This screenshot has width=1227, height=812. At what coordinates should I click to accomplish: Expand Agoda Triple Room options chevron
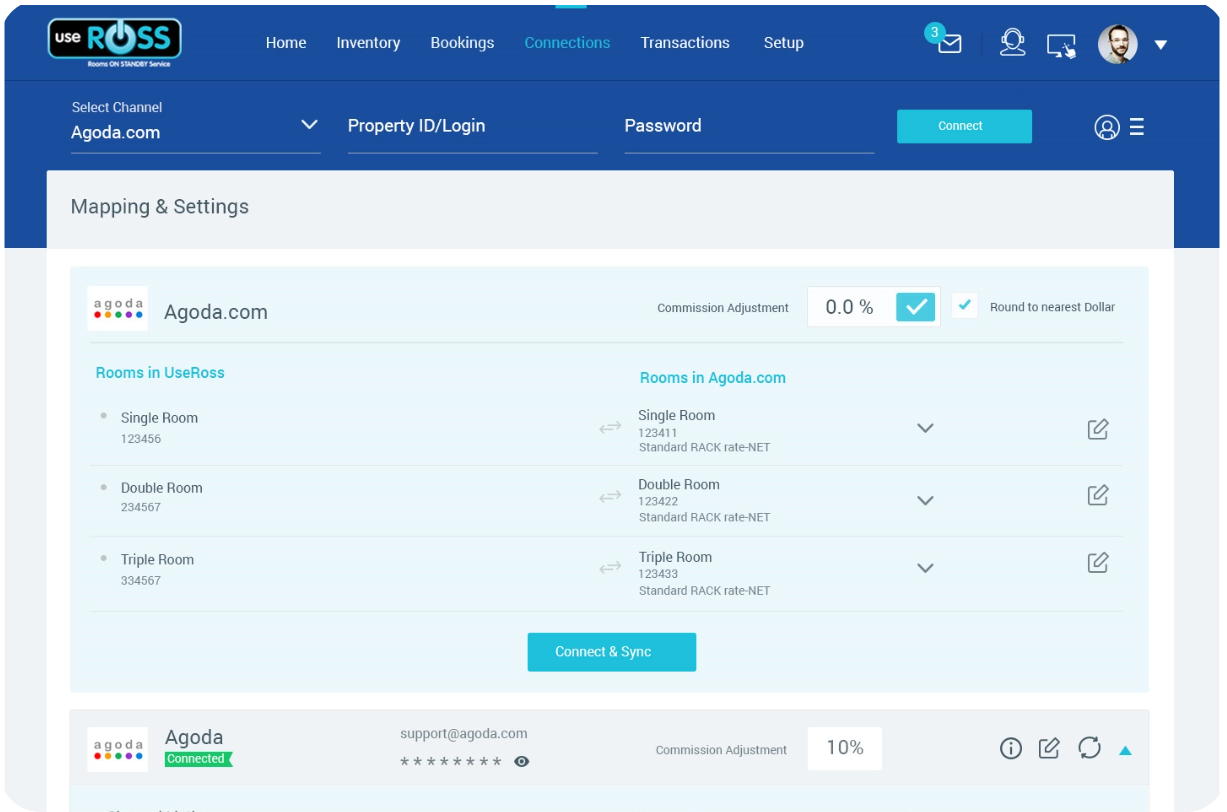click(925, 568)
